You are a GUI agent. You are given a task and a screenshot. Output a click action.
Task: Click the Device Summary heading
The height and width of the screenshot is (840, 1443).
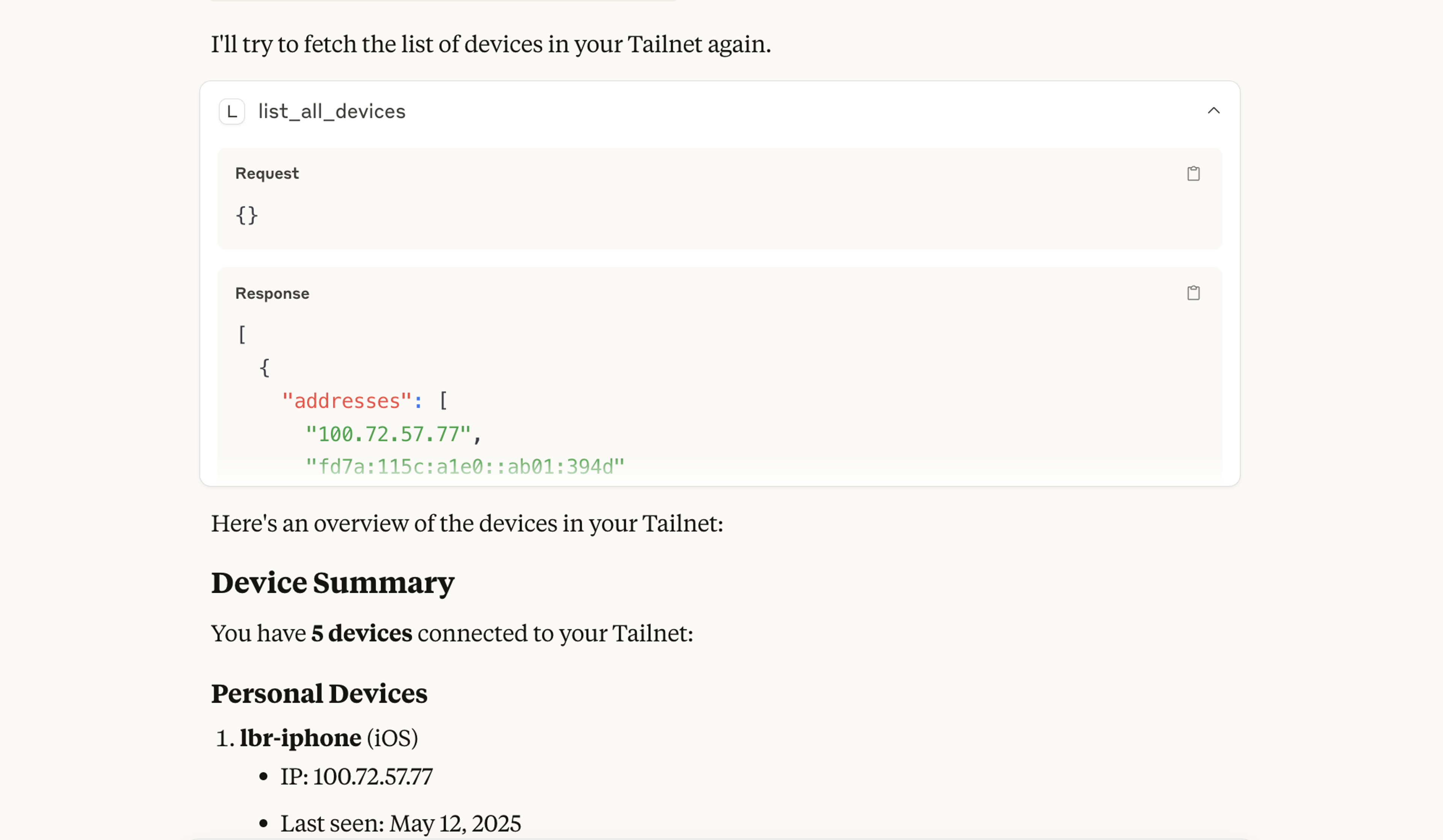[333, 582]
